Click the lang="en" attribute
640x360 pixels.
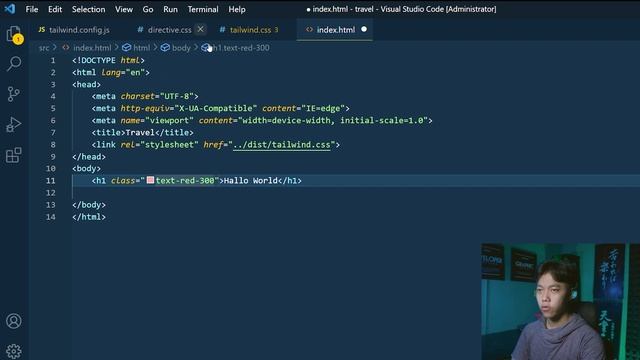[123, 72]
